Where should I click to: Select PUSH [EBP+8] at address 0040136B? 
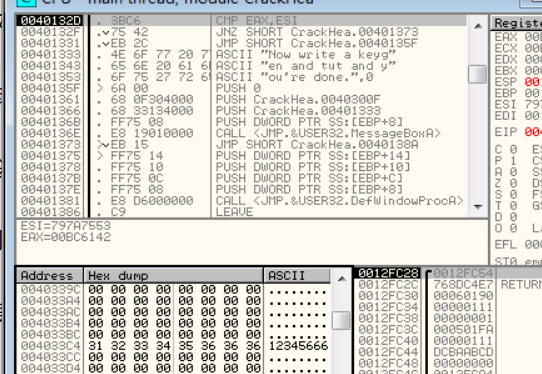pos(309,122)
